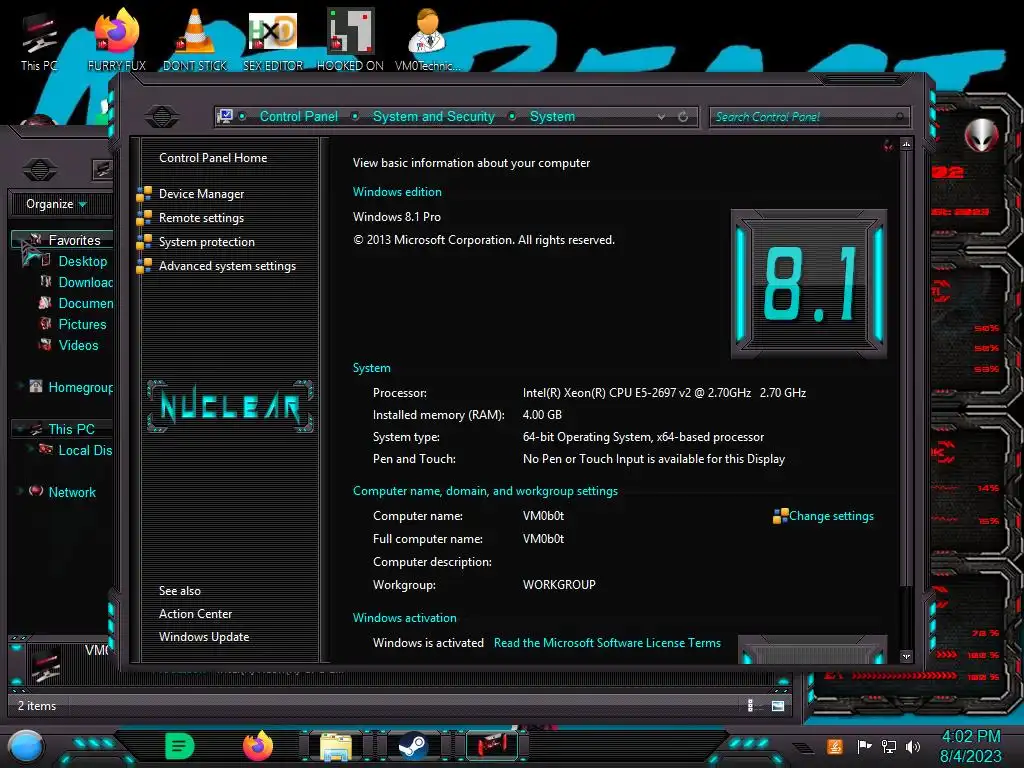The image size is (1024, 768).
Task: Click the scroll down arrow in System window
Action: click(x=906, y=656)
